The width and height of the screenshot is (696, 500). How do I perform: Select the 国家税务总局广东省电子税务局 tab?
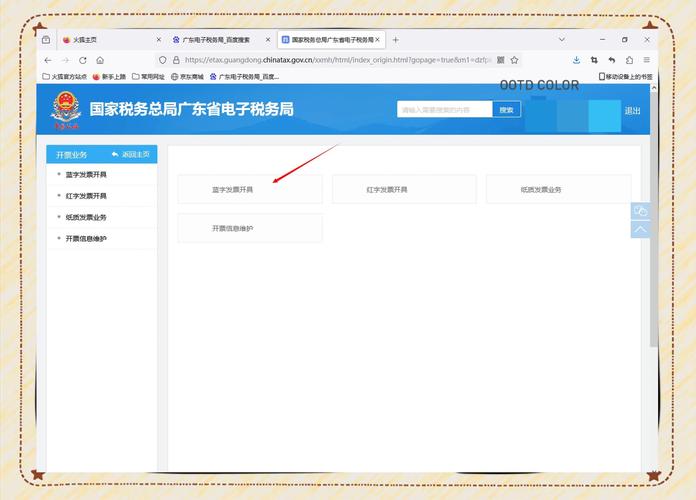point(332,40)
